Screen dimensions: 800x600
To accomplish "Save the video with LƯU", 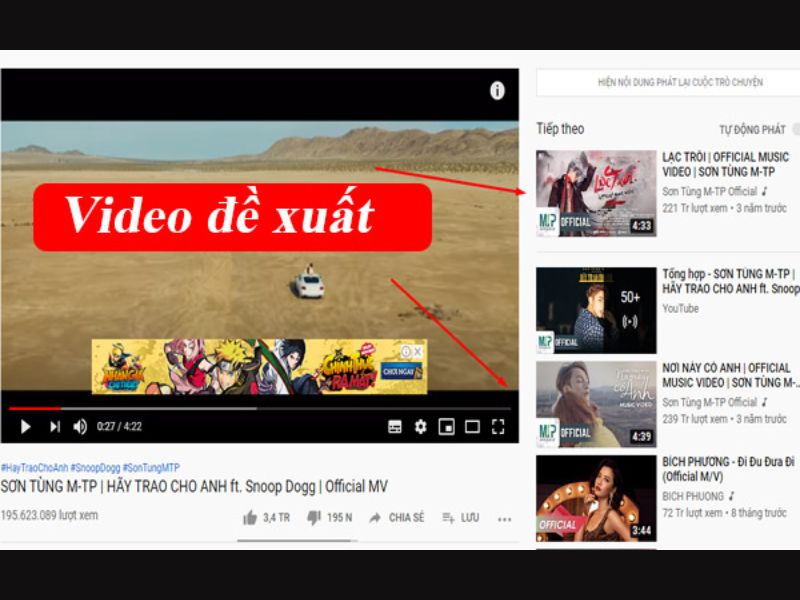I will (461, 518).
